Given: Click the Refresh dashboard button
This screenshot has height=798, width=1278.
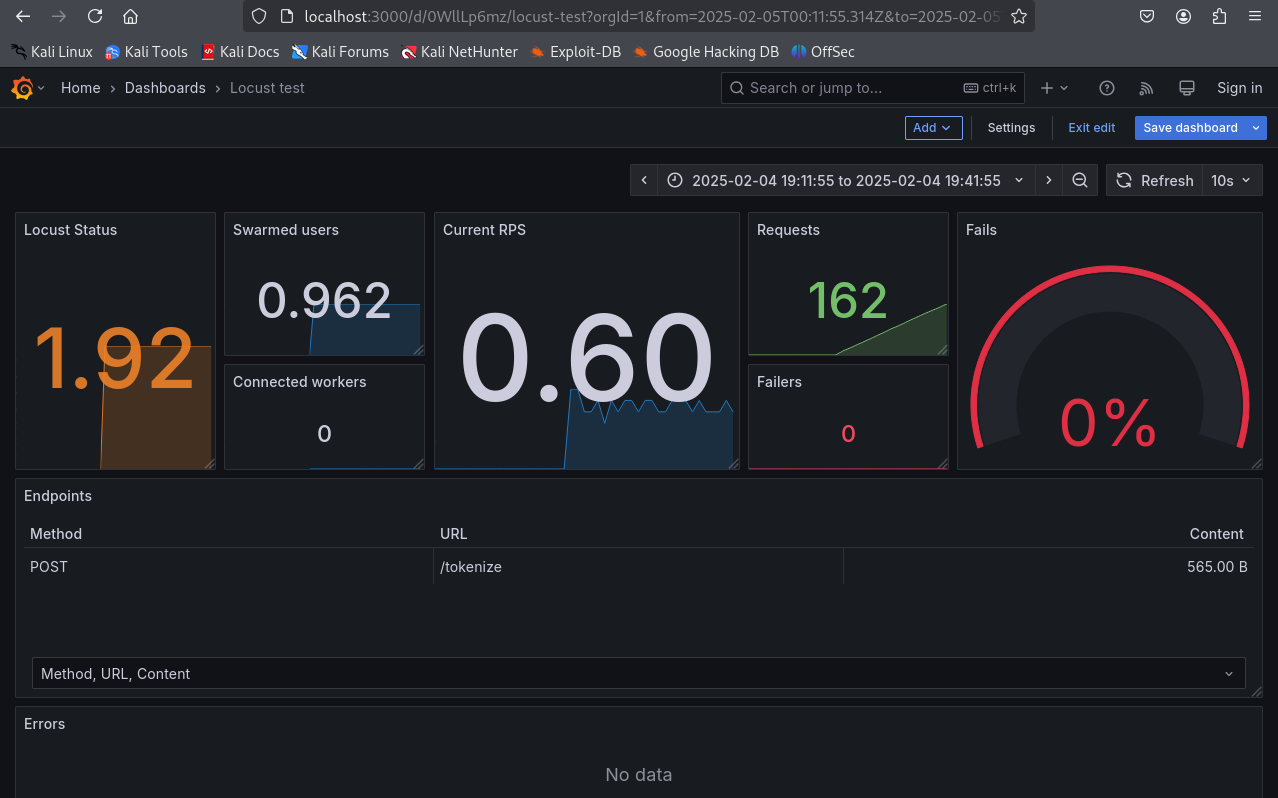Looking at the screenshot, I should pos(1154,180).
